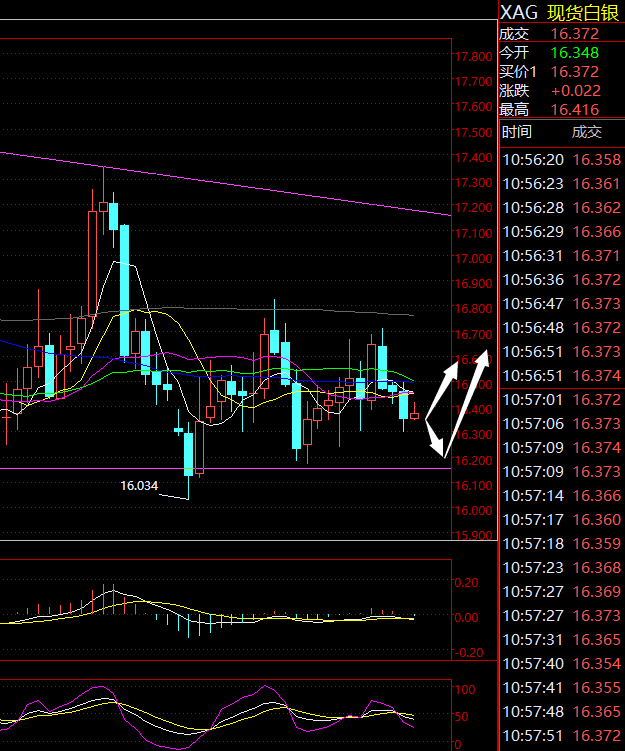This screenshot has height=751, width=625.
Task: Select the 10:56:31 tick row
Action: 562,255
